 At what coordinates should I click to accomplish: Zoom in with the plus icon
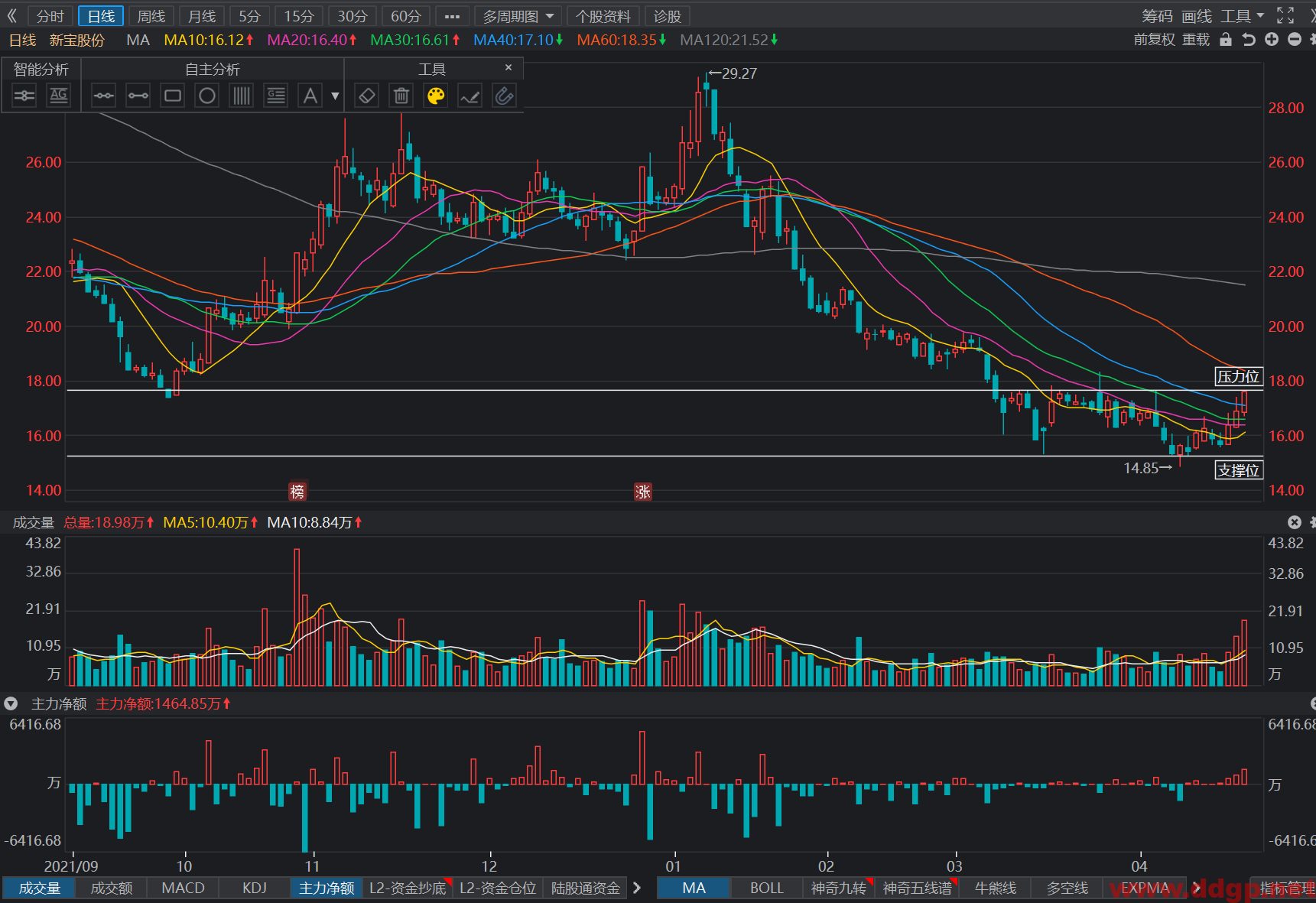[x=1272, y=40]
